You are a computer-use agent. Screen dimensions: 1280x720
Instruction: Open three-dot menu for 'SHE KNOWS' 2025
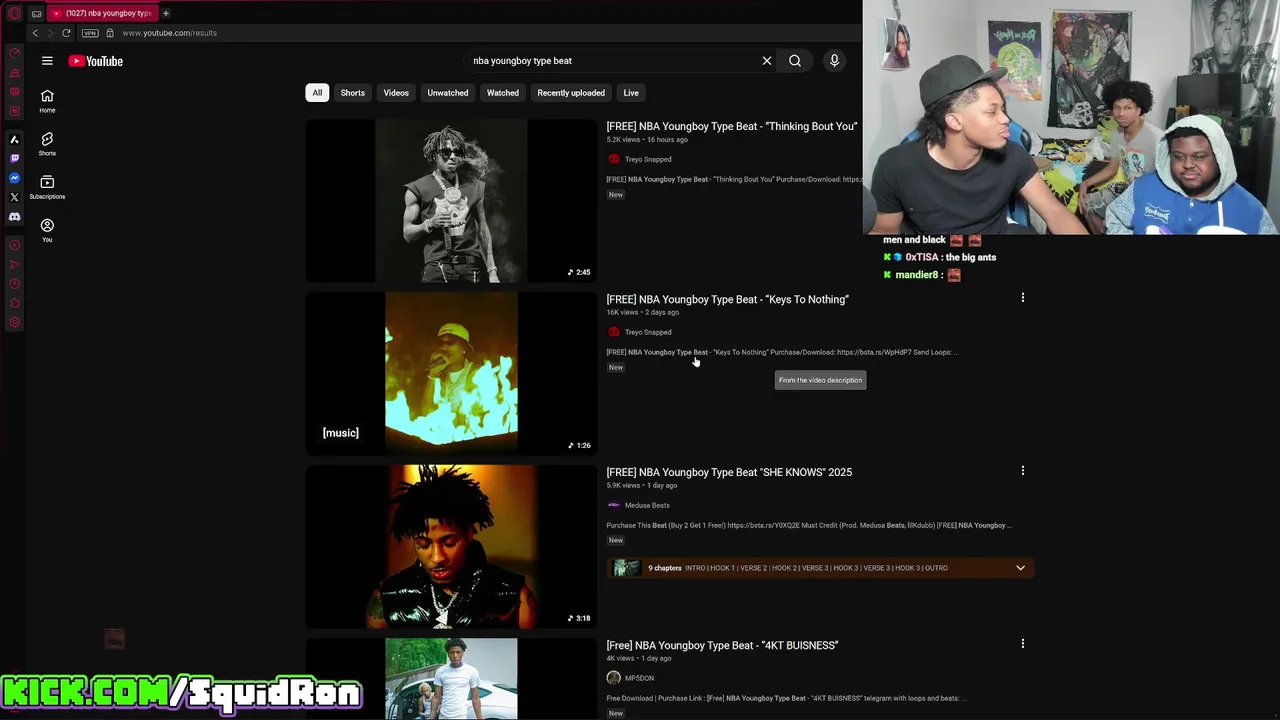tap(1022, 471)
